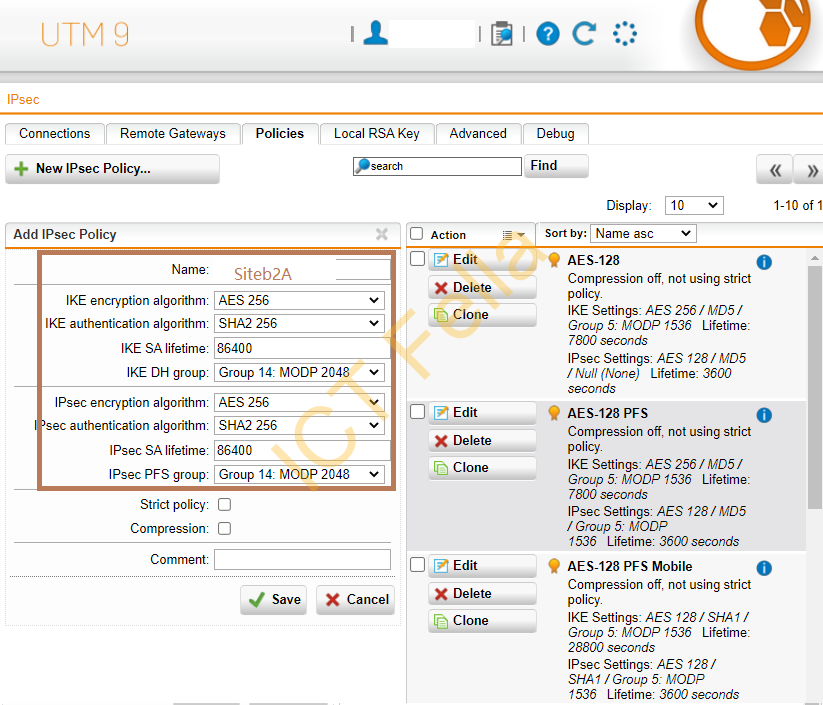Edit the AES-128 policy

click(482, 259)
